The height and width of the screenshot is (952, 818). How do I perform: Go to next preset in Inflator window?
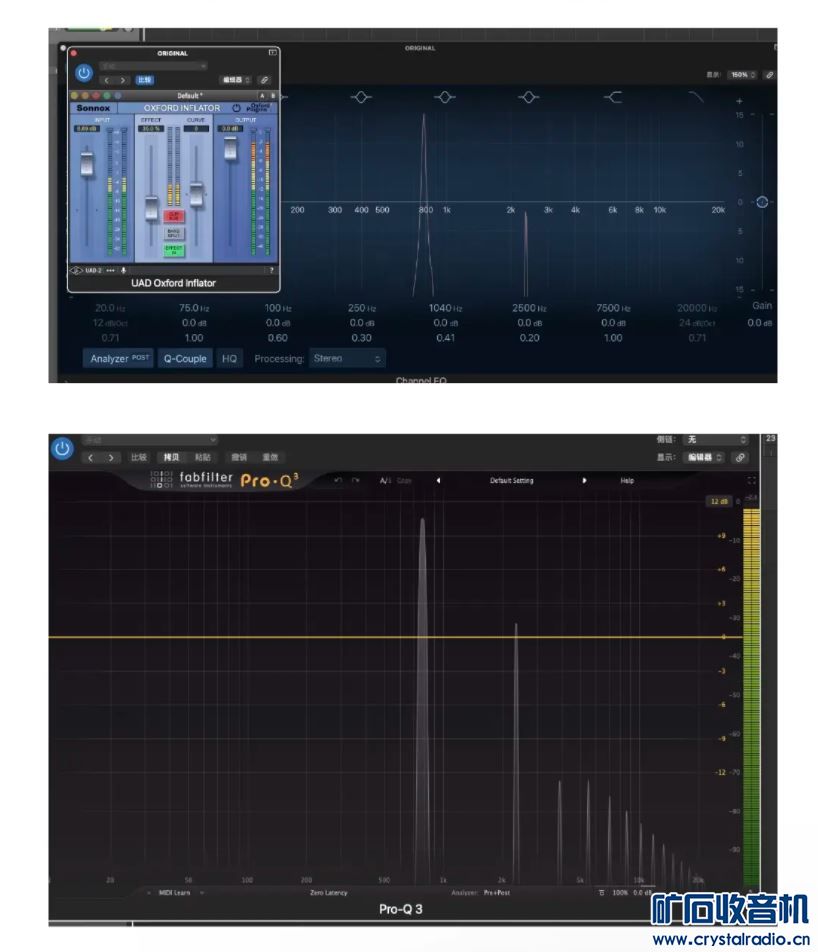[x=123, y=80]
